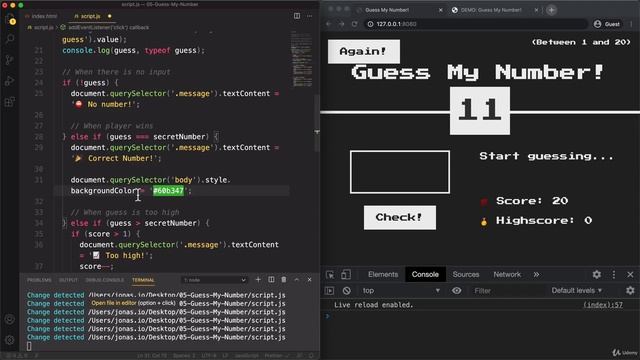640x360 pixels.
Task: Switch to the DEBUG CONSOLE panel tab
Action: [x=105, y=280]
